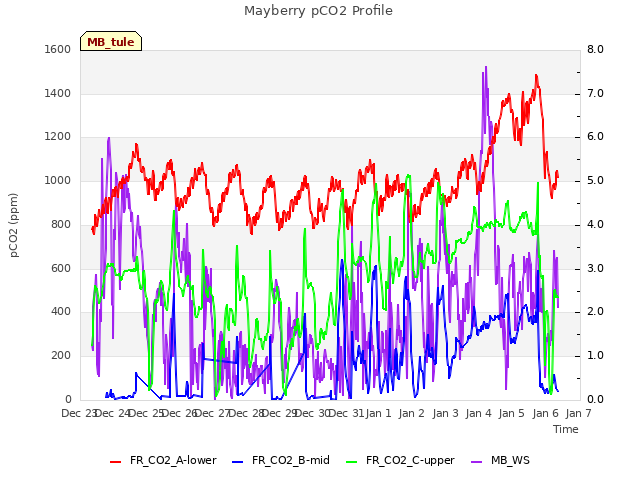Click the FR_CO2_A-lower legend label
The width and height of the screenshot is (640, 480).
(x=173, y=460)
